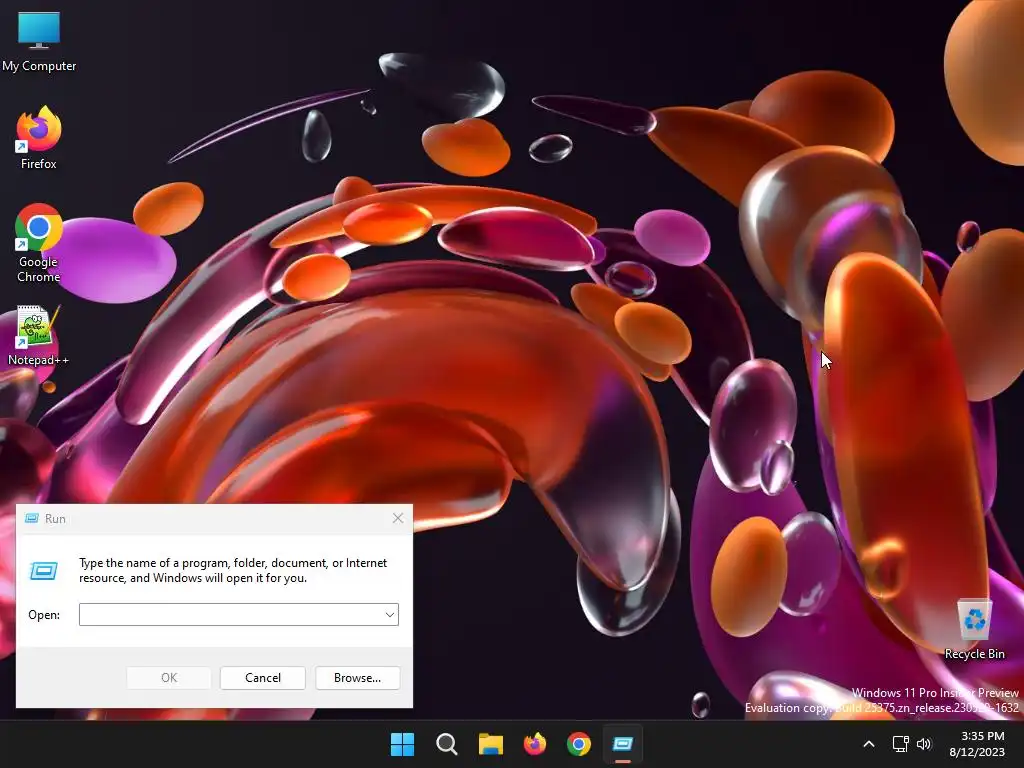The image size is (1024, 768).
Task: Click the Cancel button in Run
Action: (x=263, y=678)
